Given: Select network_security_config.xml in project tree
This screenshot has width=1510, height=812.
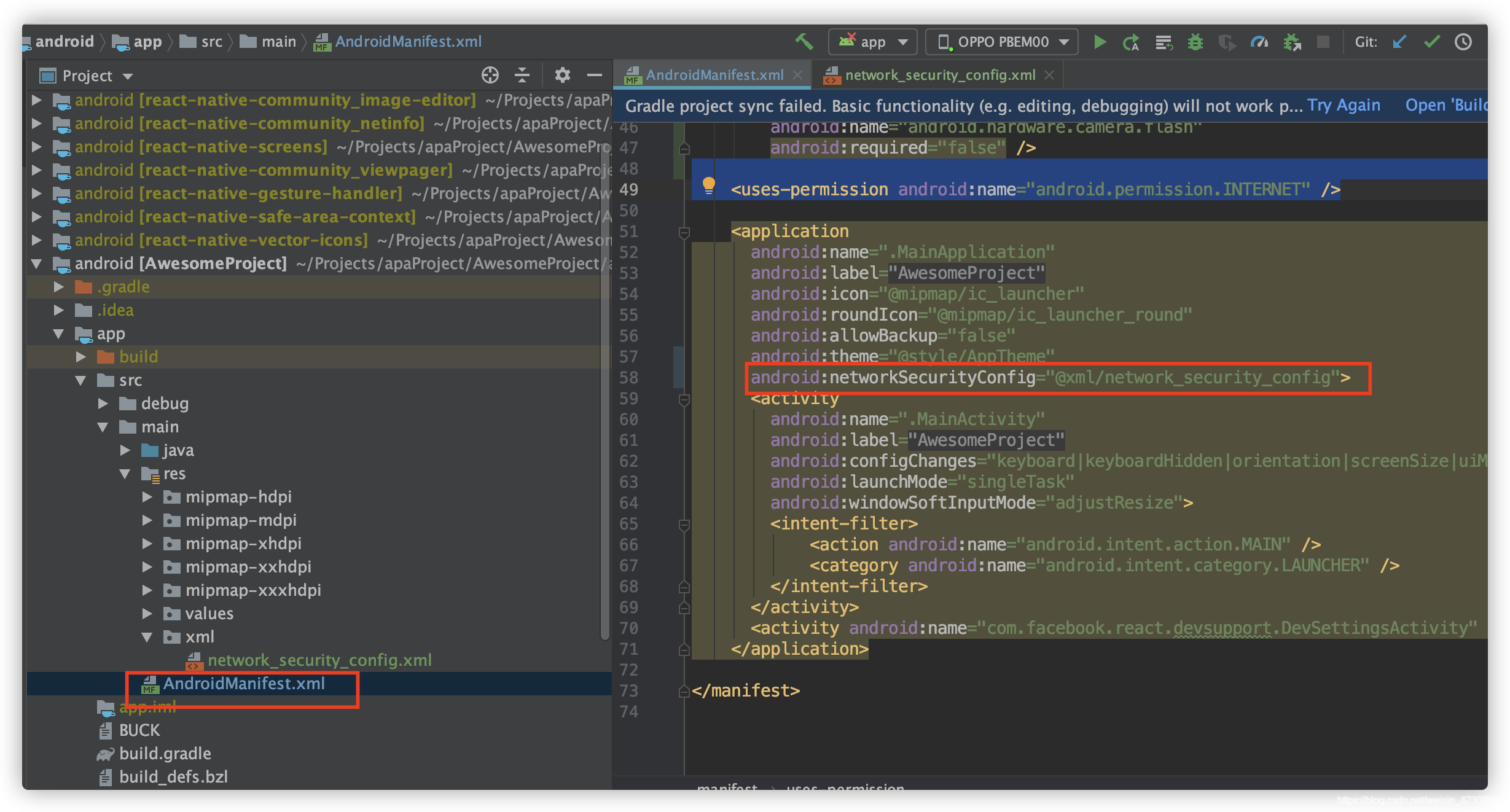Looking at the screenshot, I should coord(319,660).
